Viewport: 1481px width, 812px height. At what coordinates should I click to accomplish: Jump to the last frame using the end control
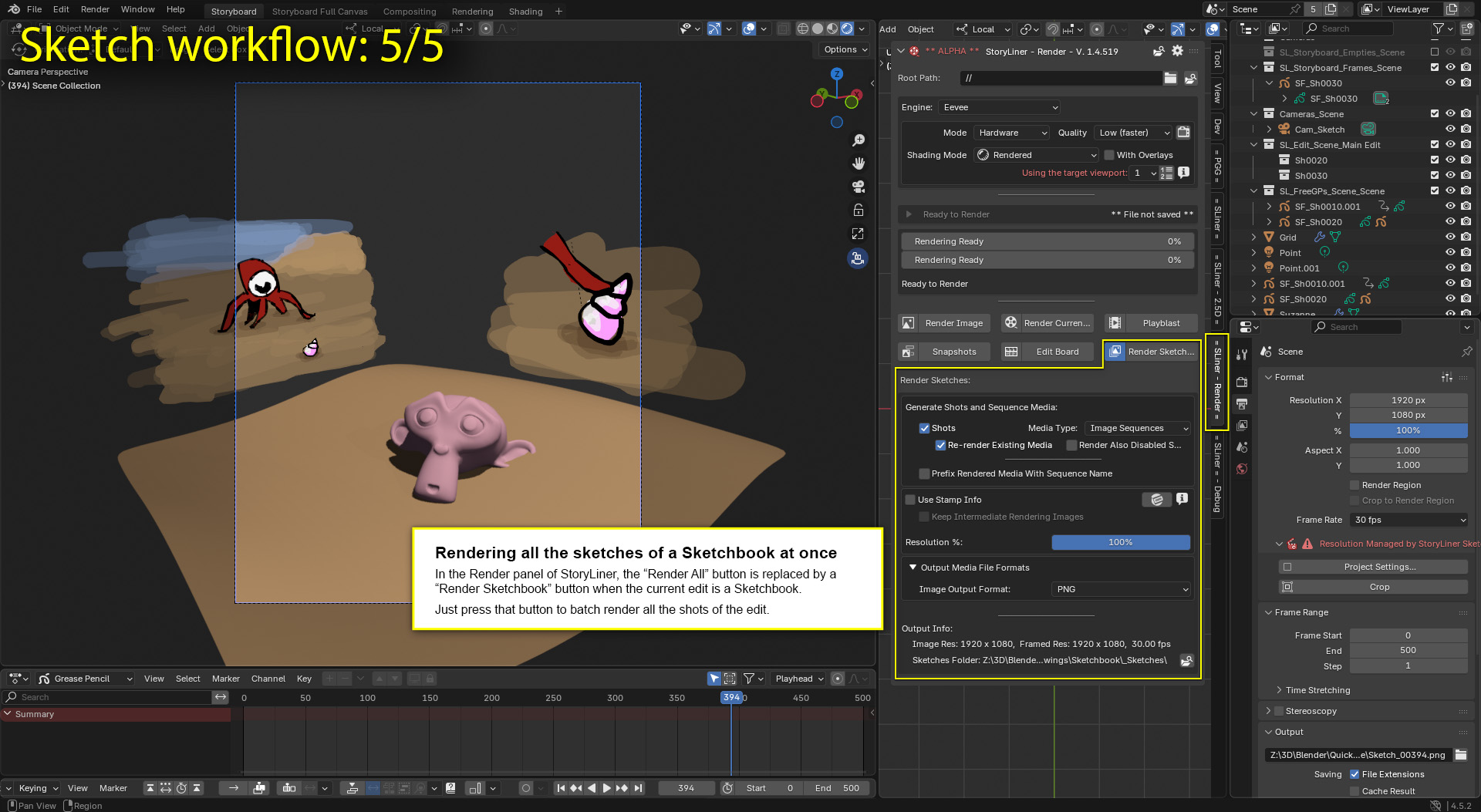[x=638, y=788]
